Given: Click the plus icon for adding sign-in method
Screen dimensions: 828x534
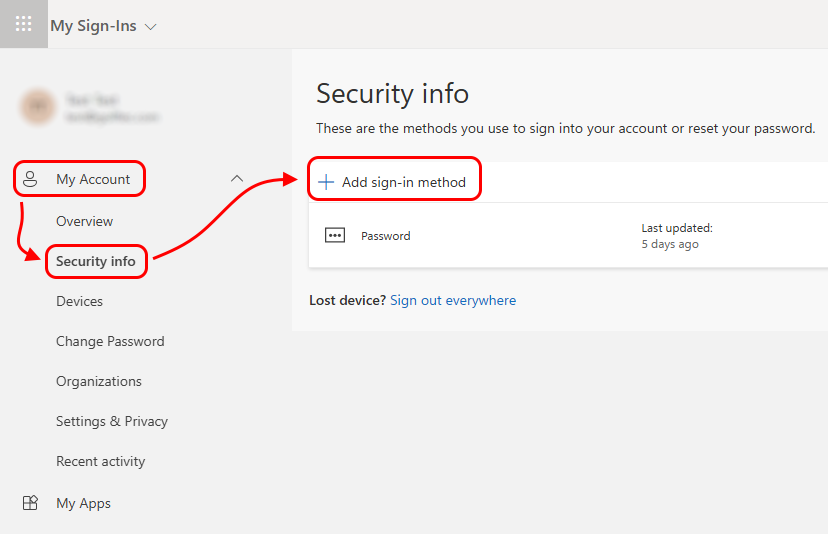Looking at the screenshot, I should coord(326,182).
